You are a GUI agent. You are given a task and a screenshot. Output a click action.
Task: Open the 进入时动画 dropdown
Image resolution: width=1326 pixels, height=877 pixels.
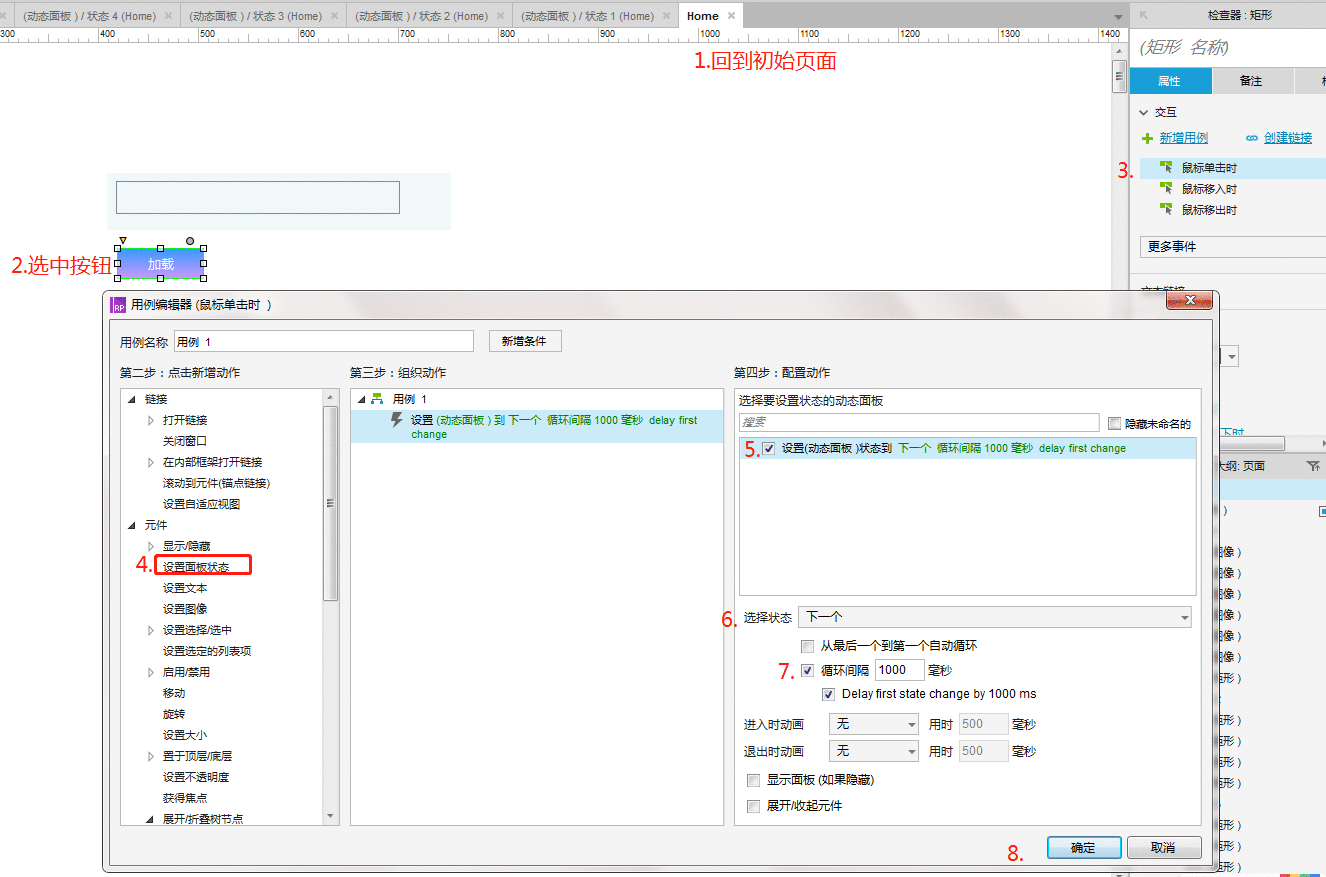pos(874,724)
